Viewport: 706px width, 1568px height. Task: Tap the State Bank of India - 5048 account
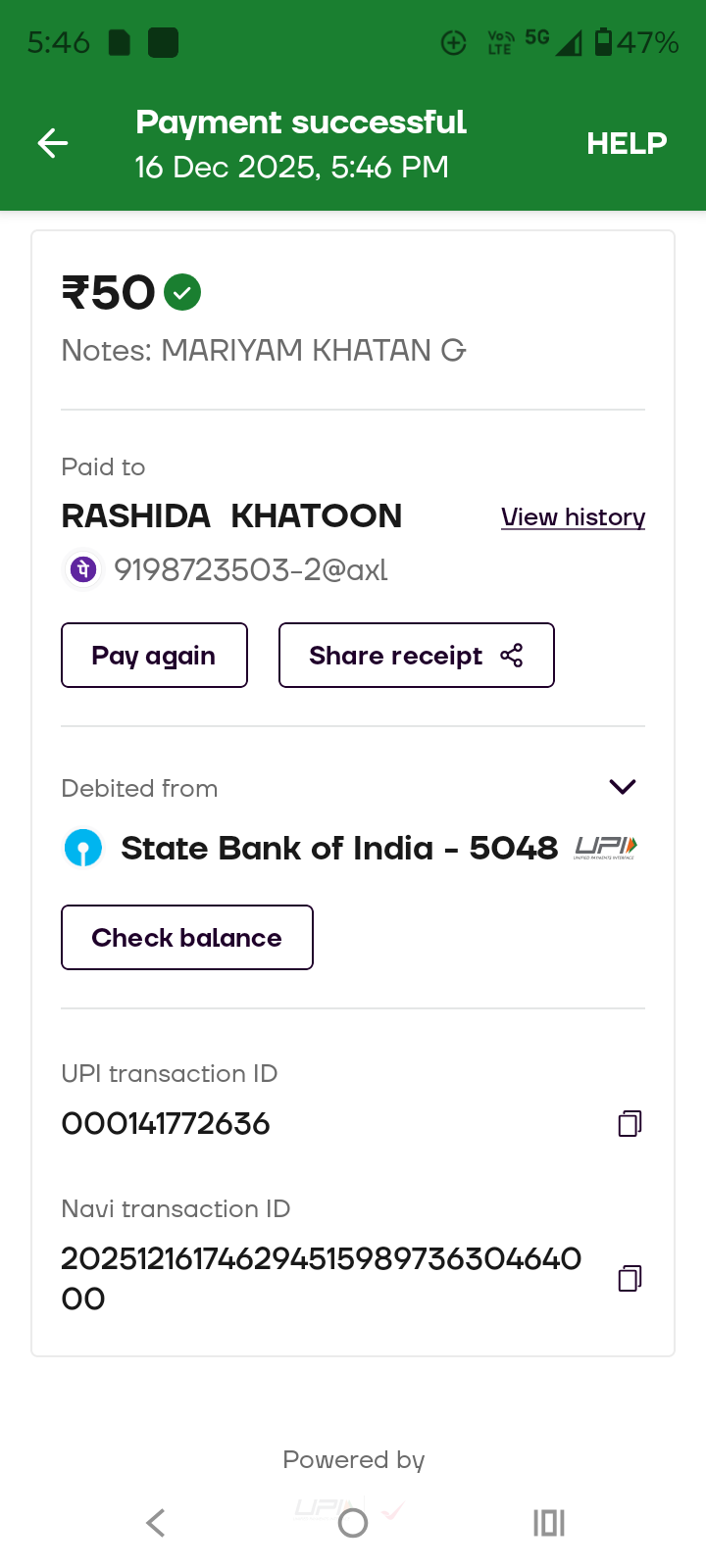[x=338, y=848]
